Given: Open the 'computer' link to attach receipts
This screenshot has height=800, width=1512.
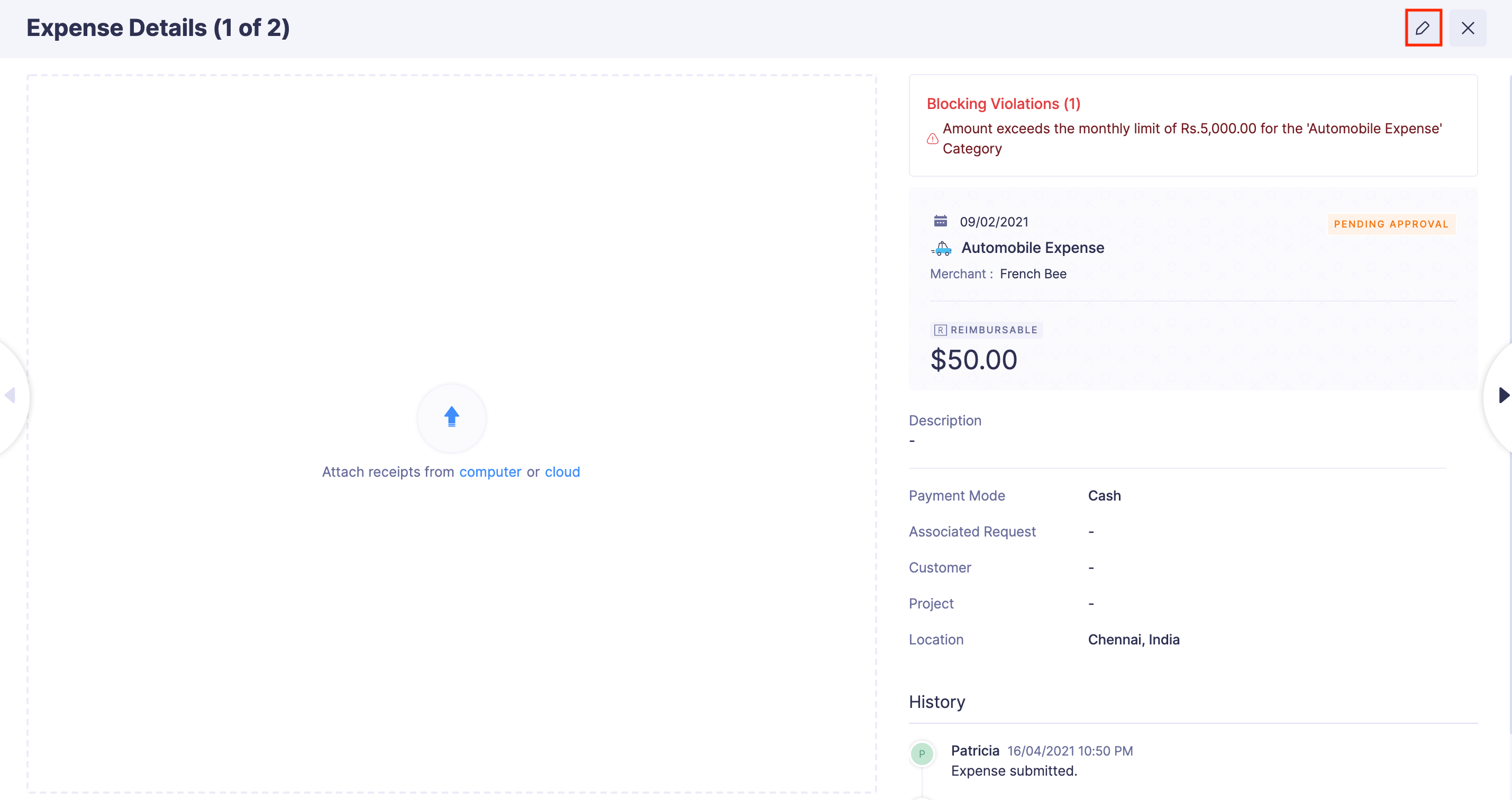Looking at the screenshot, I should pyautogui.click(x=491, y=471).
